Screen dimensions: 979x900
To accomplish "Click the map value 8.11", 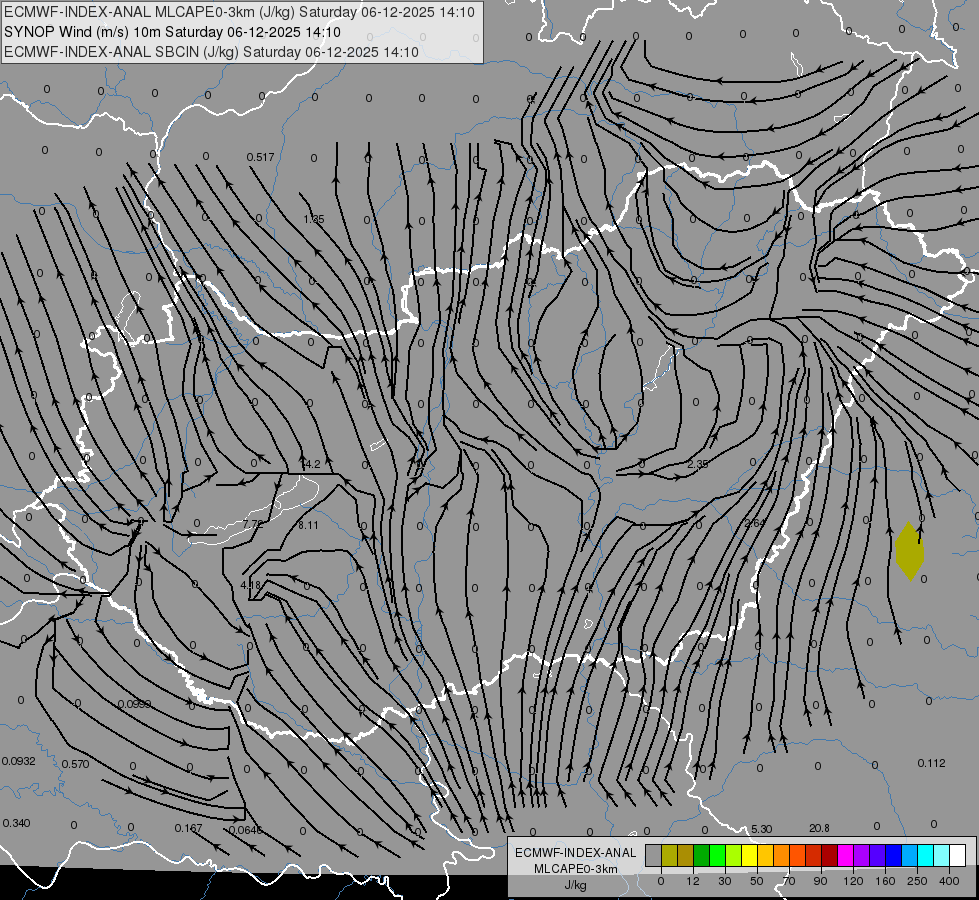I will [x=308, y=525].
